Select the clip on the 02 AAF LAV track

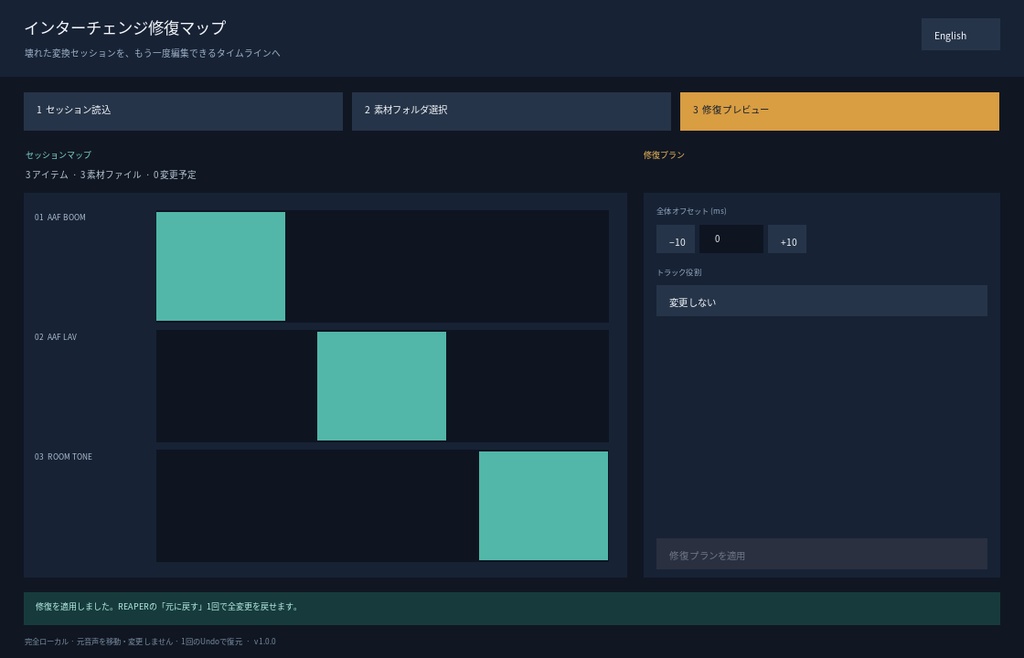[x=381, y=386]
